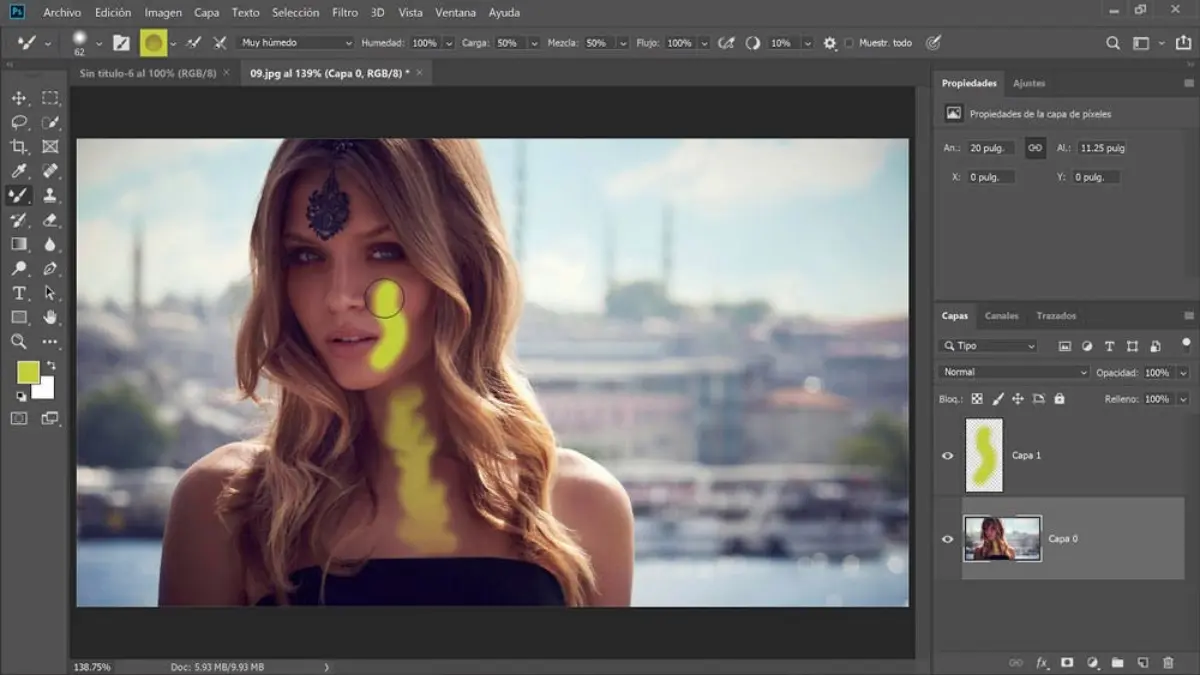Delete the layer using the trash icon
Image resolution: width=1200 pixels, height=675 pixels.
coord(1169,662)
